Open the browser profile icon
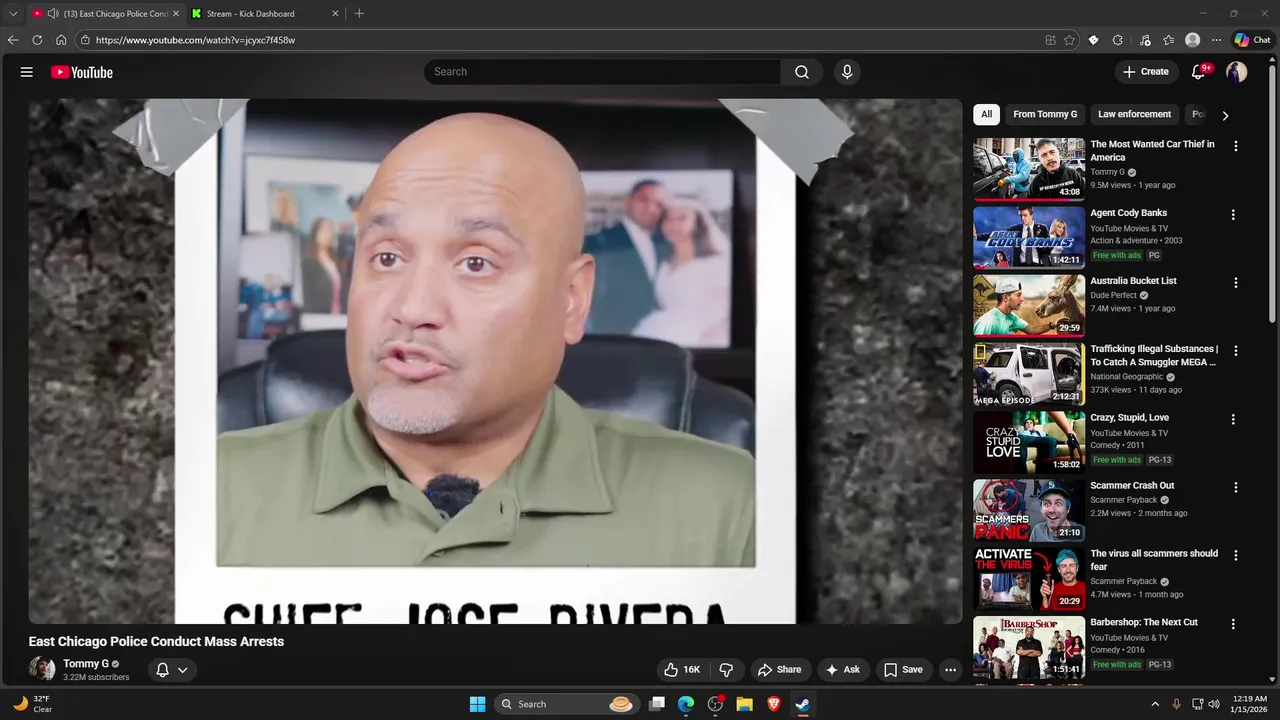The image size is (1280, 720). pyautogui.click(x=1192, y=40)
